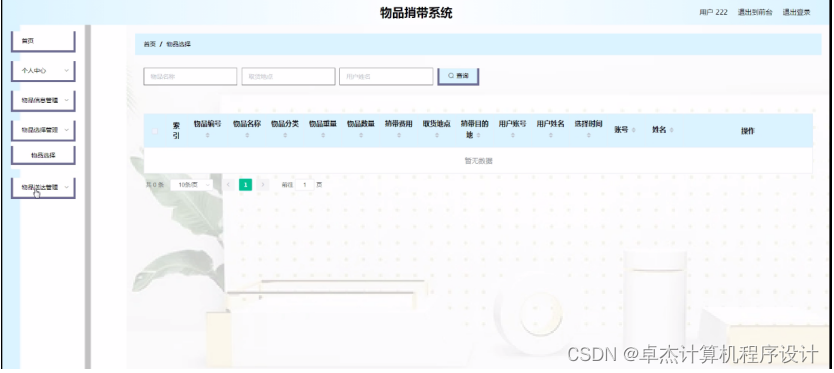Click sort arrows beside 捎带目的地 header

pos(478,136)
